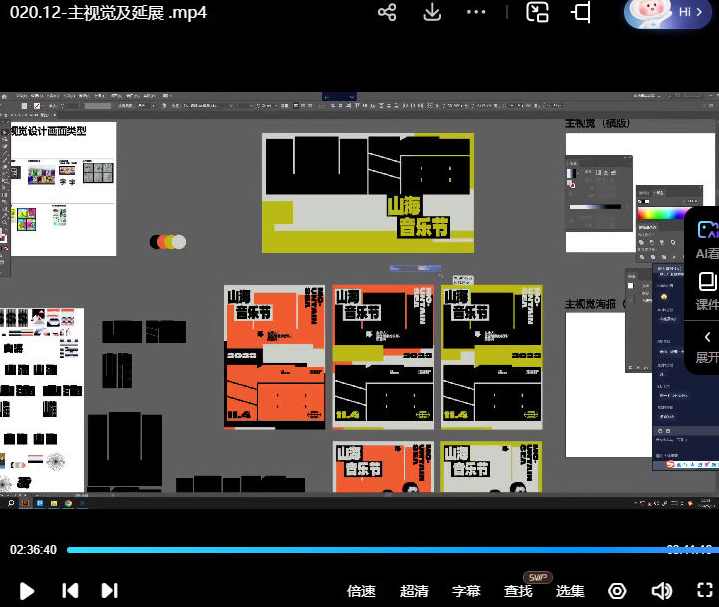
Task: Skip to the previous video
Action: point(70,591)
